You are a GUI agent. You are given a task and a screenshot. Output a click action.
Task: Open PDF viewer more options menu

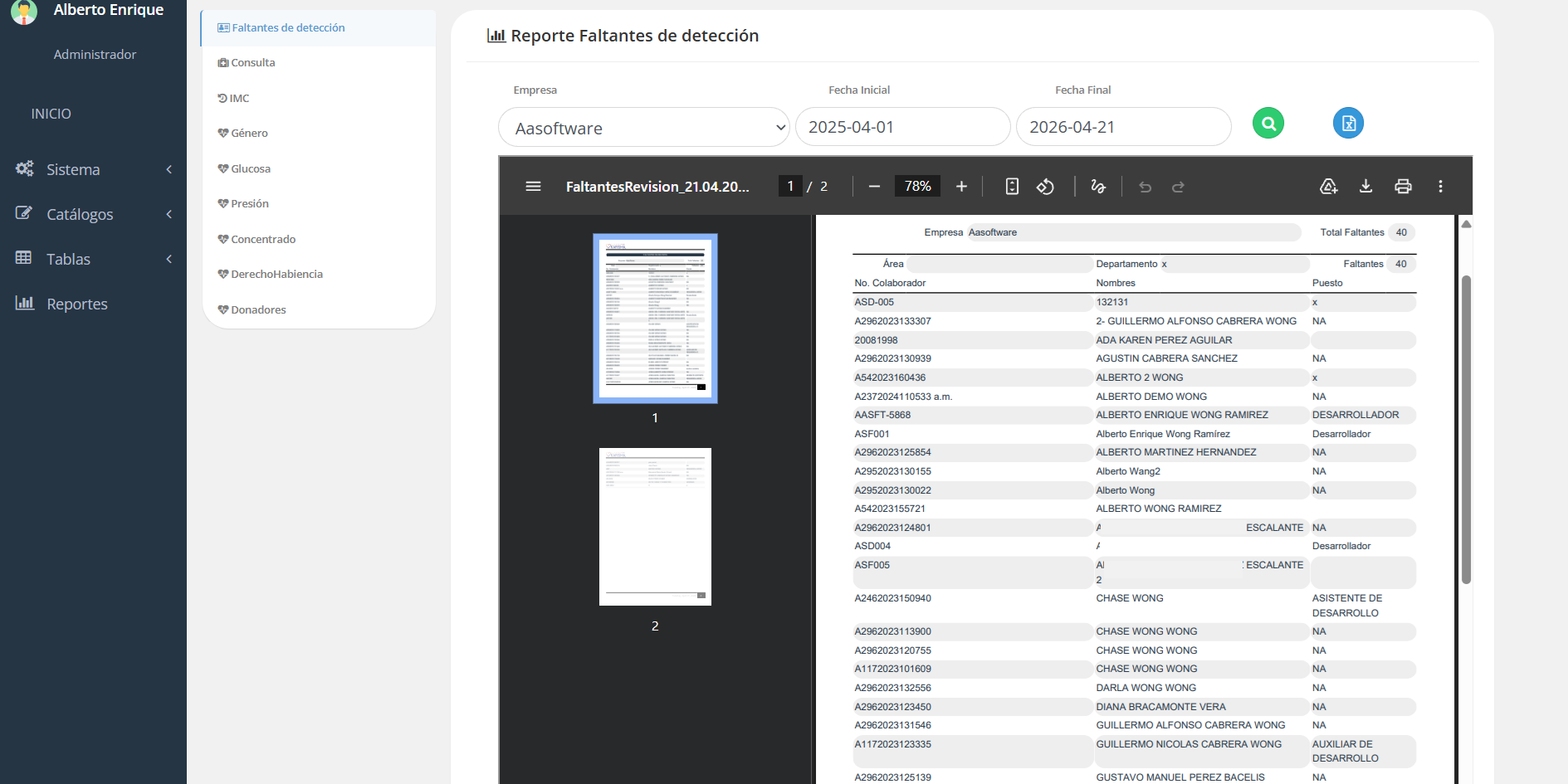coord(1440,187)
